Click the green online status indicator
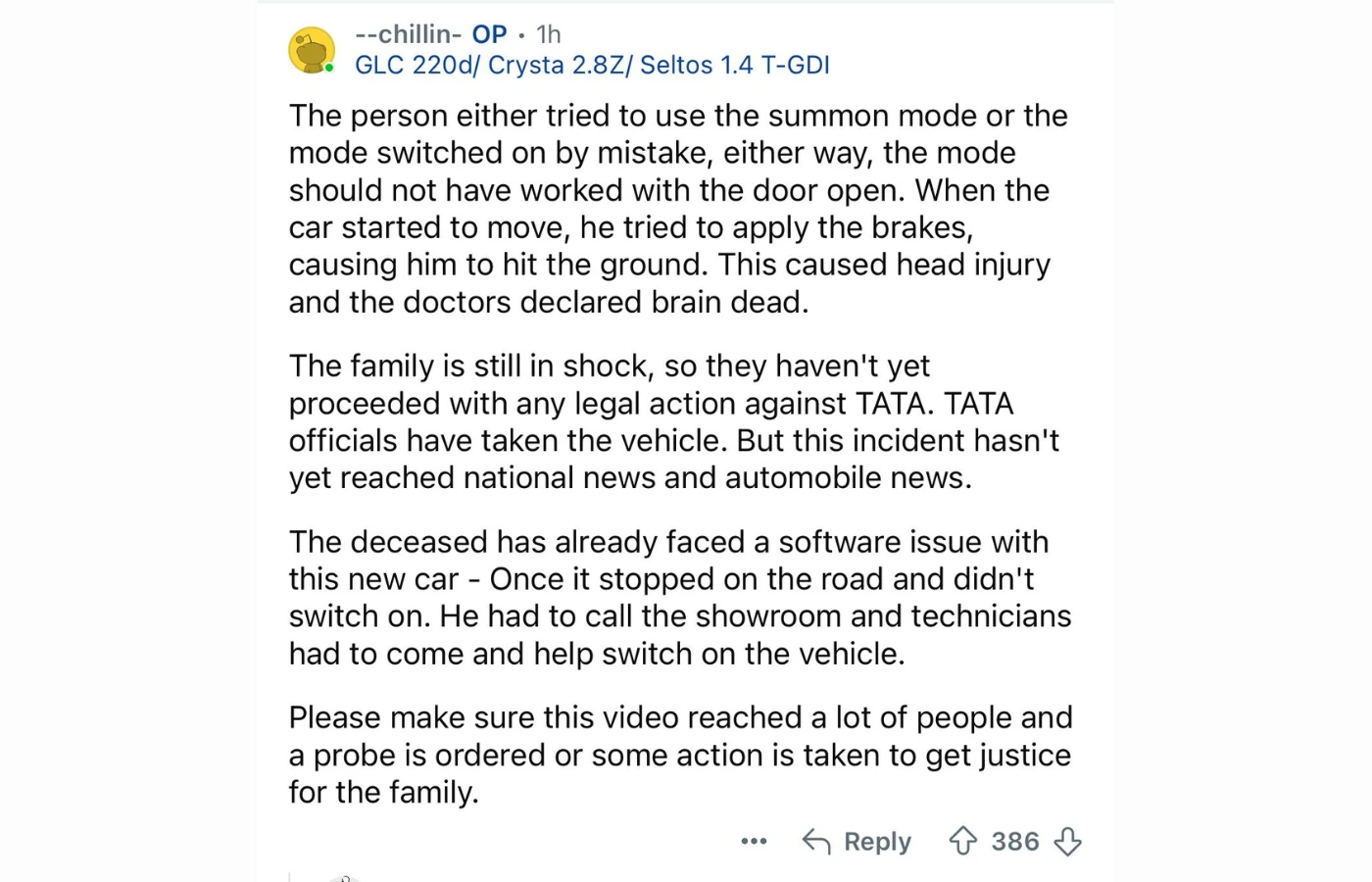Image resolution: width=1372 pixels, height=882 pixels. coord(327,65)
